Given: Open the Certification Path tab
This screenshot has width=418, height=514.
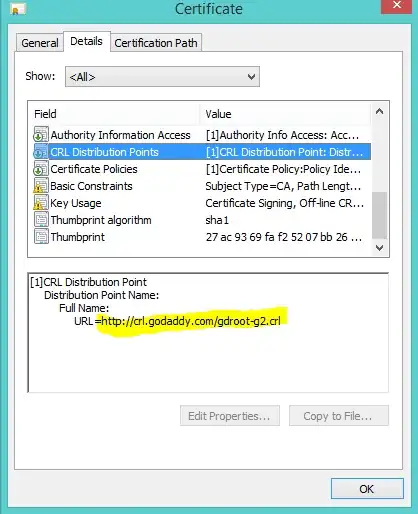Looking at the screenshot, I should pyautogui.click(x=156, y=43).
